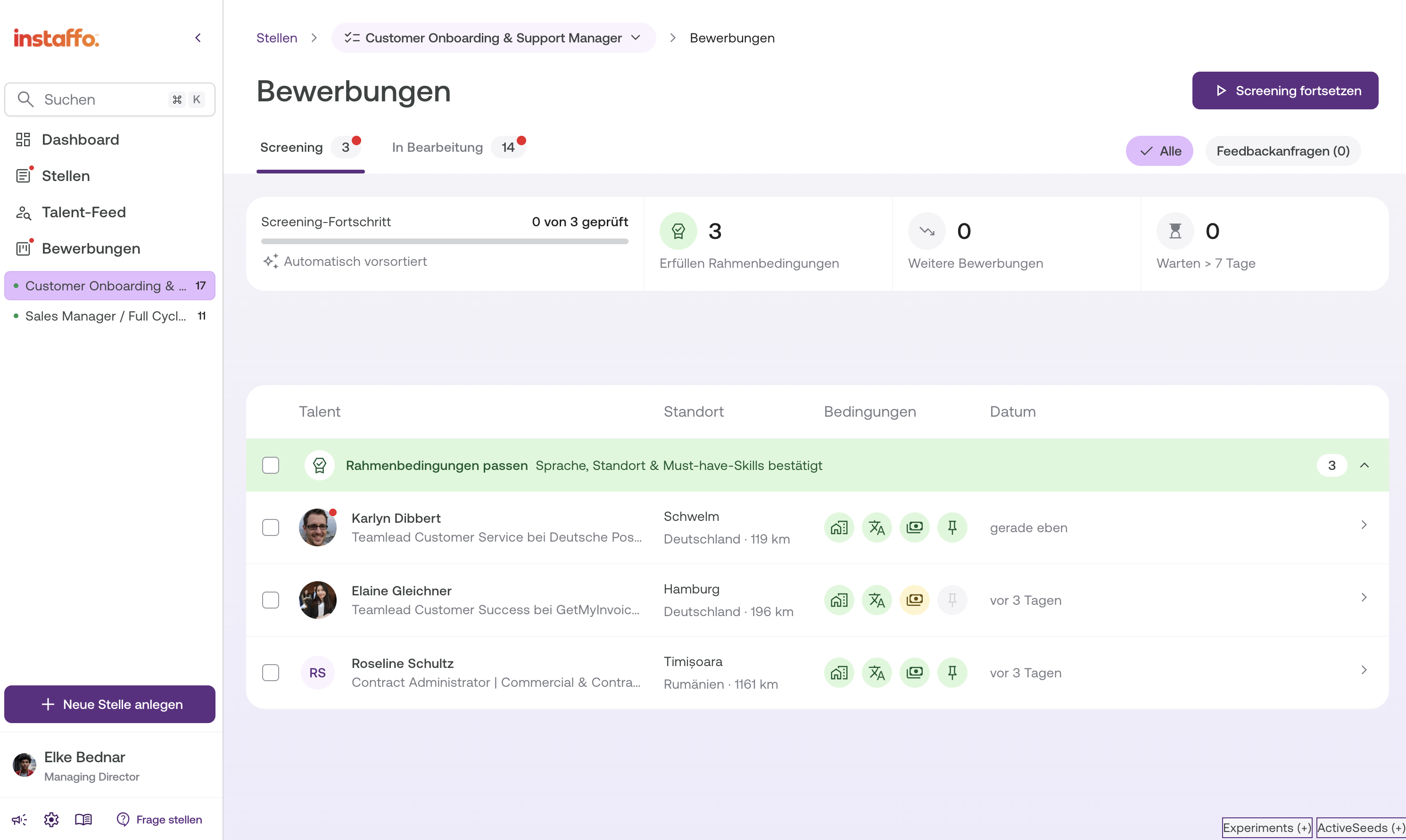This screenshot has width=1406, height=840.
Task: Switch to the In Bearbeitung tab
Action: [458, 148]
